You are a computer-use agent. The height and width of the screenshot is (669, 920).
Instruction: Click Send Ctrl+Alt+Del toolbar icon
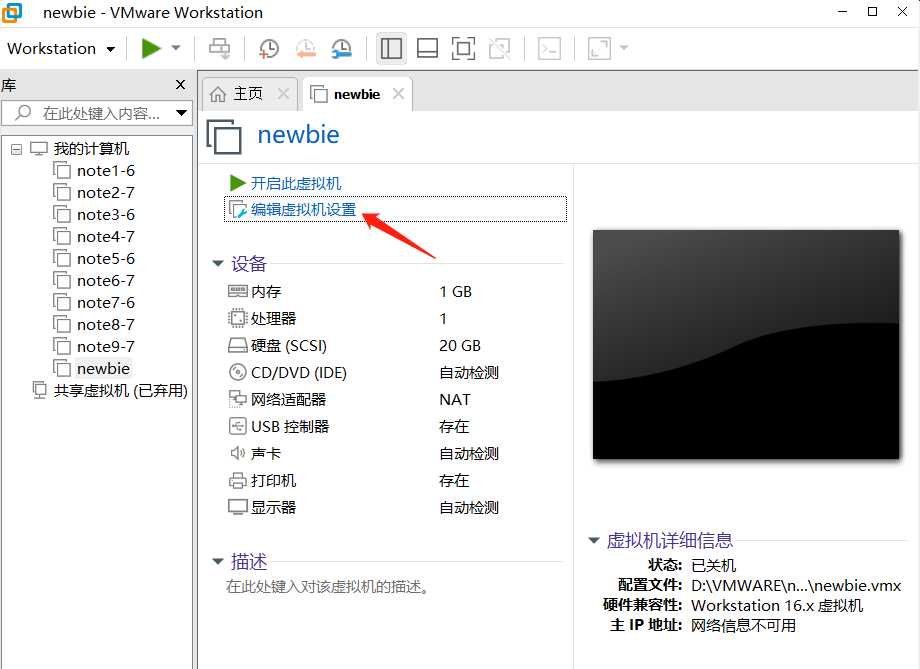coord(220,49)
